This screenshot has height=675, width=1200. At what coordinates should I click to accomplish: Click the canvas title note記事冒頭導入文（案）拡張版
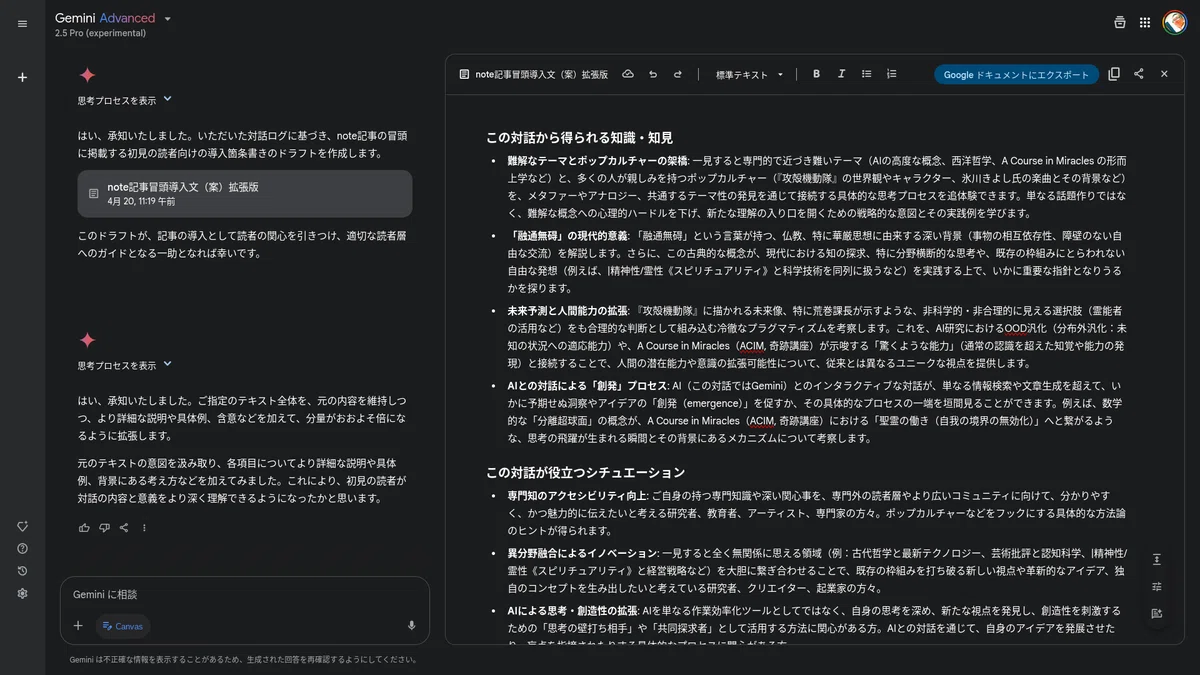pyautogui.click(x=541, y=74)
